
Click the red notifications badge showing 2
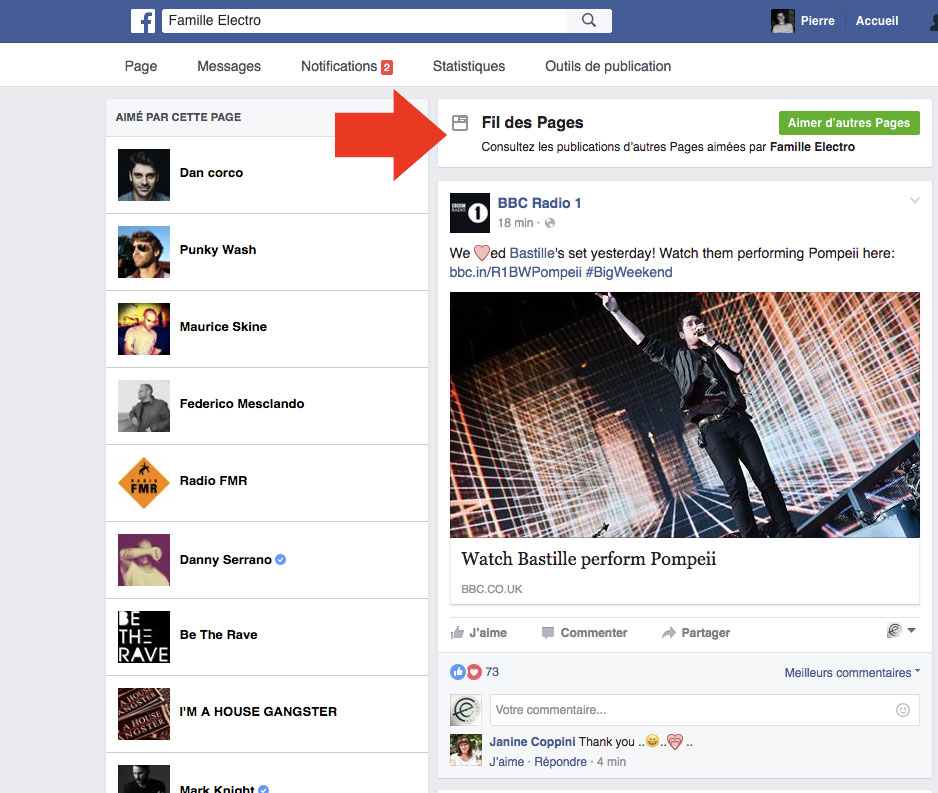pos(387,68)
